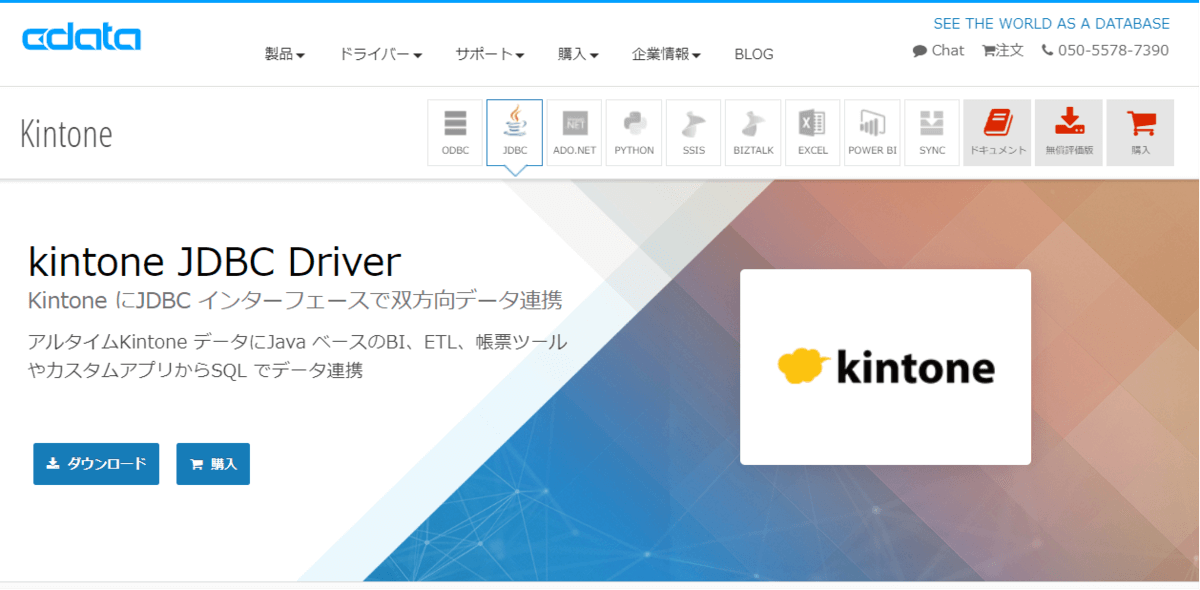Click the red 購入 cart icon
This screenshot has width=1200, height=590.
1141,132
